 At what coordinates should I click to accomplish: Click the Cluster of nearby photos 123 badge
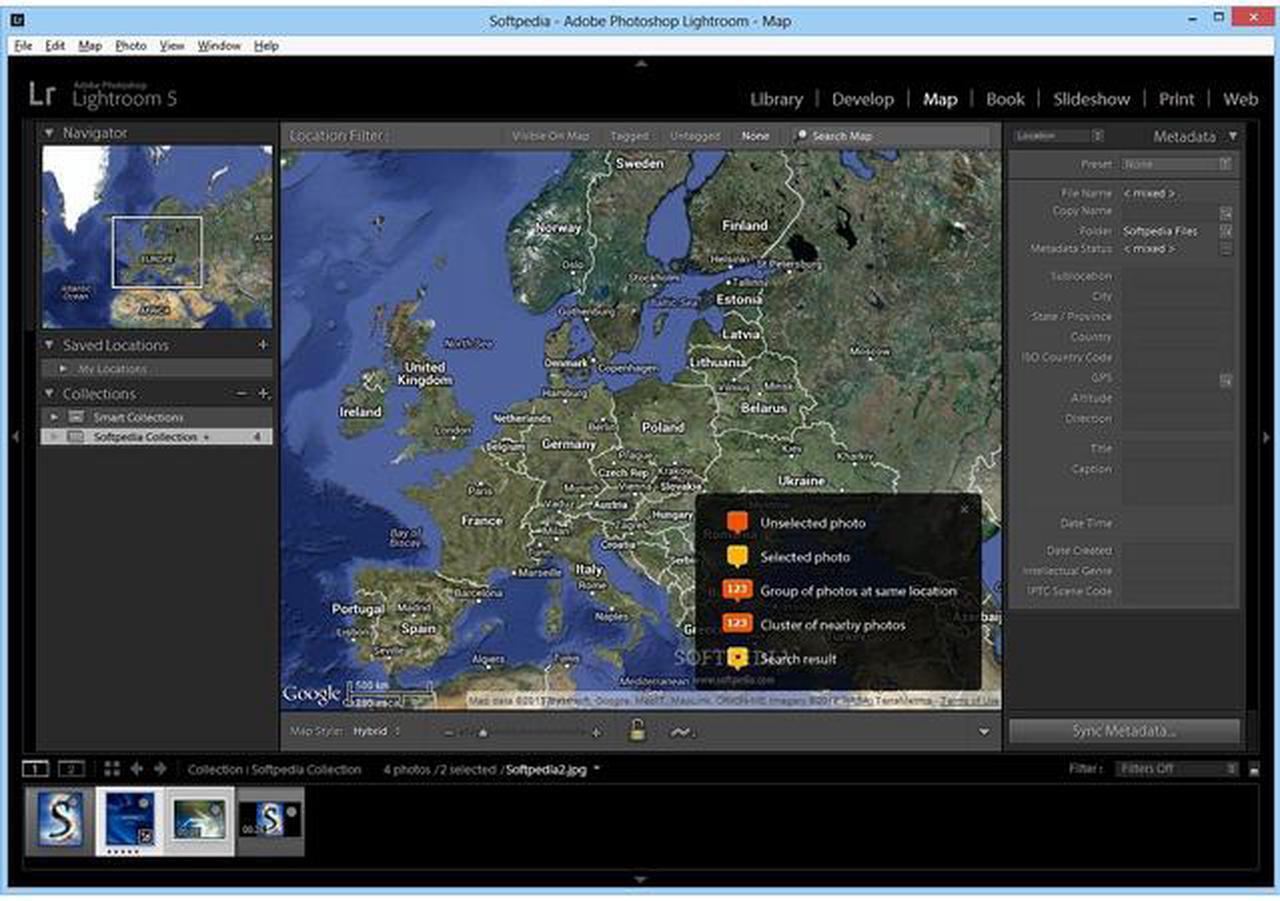point(737,624)
